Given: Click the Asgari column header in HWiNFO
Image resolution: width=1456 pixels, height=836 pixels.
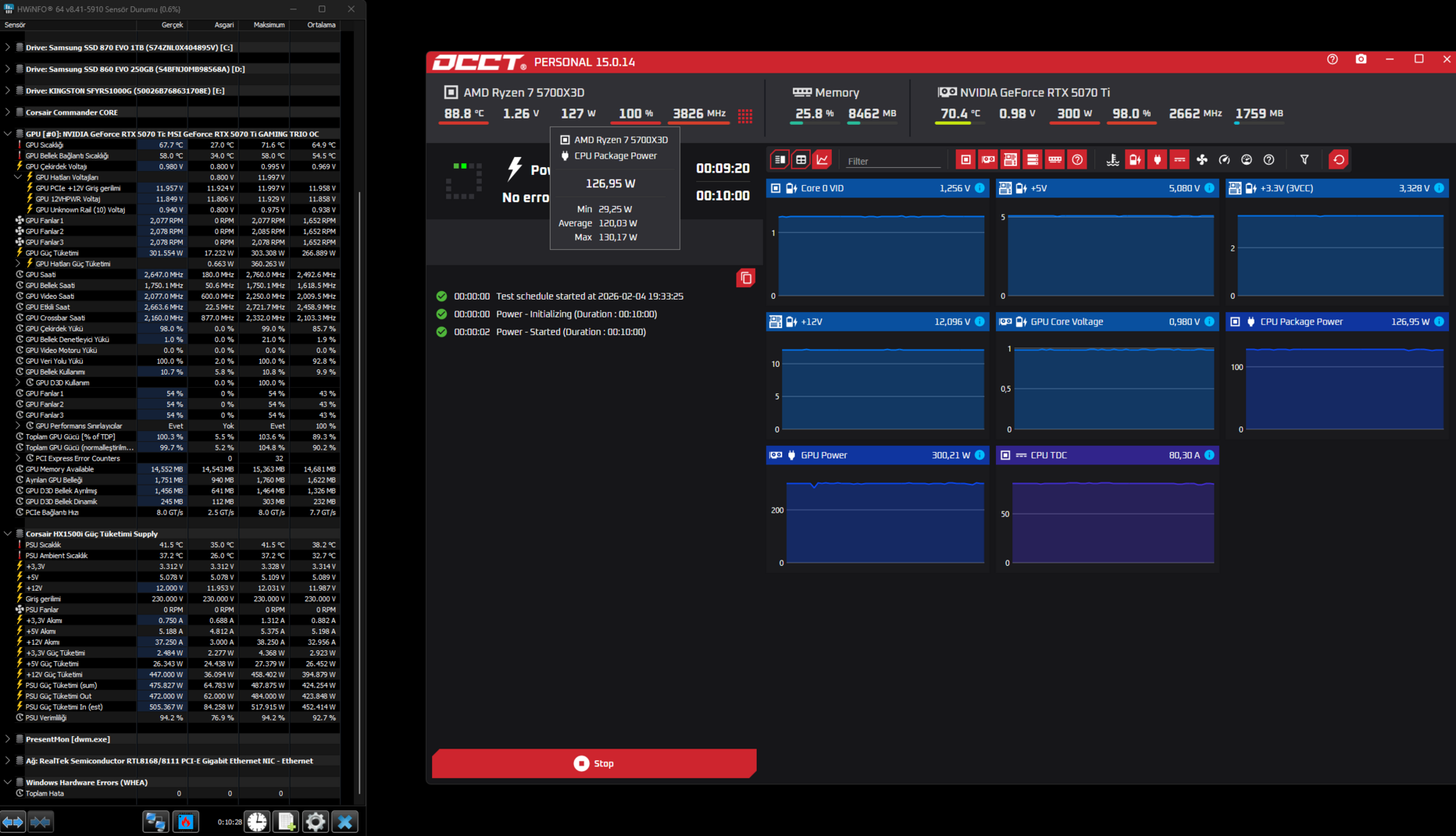Looking at the screenshot, I should click(x=211, y=25).
